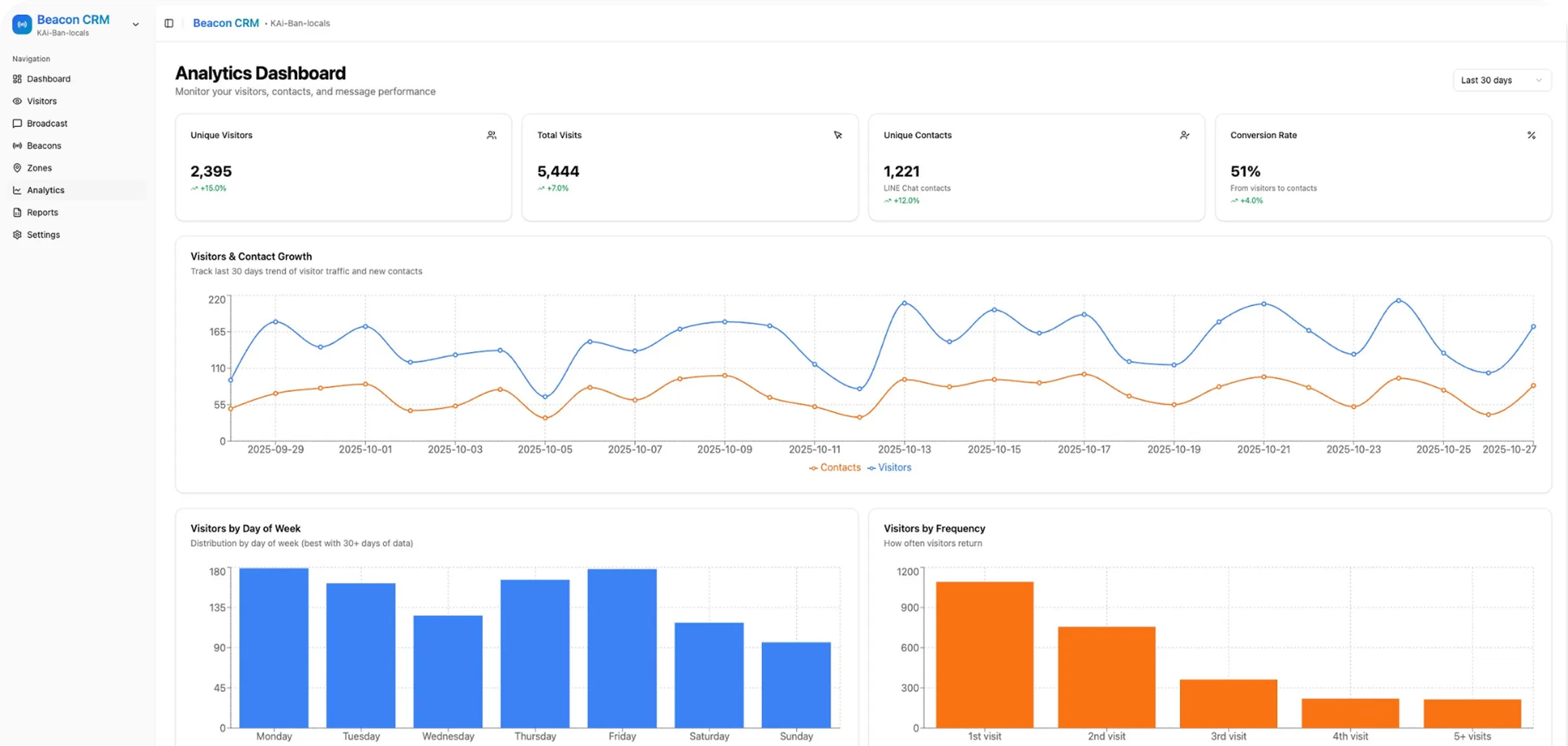The image size is (1568, 746).
Task: Toggle the sidebar panel with the collapse icon
Action: tap(168, 22)
